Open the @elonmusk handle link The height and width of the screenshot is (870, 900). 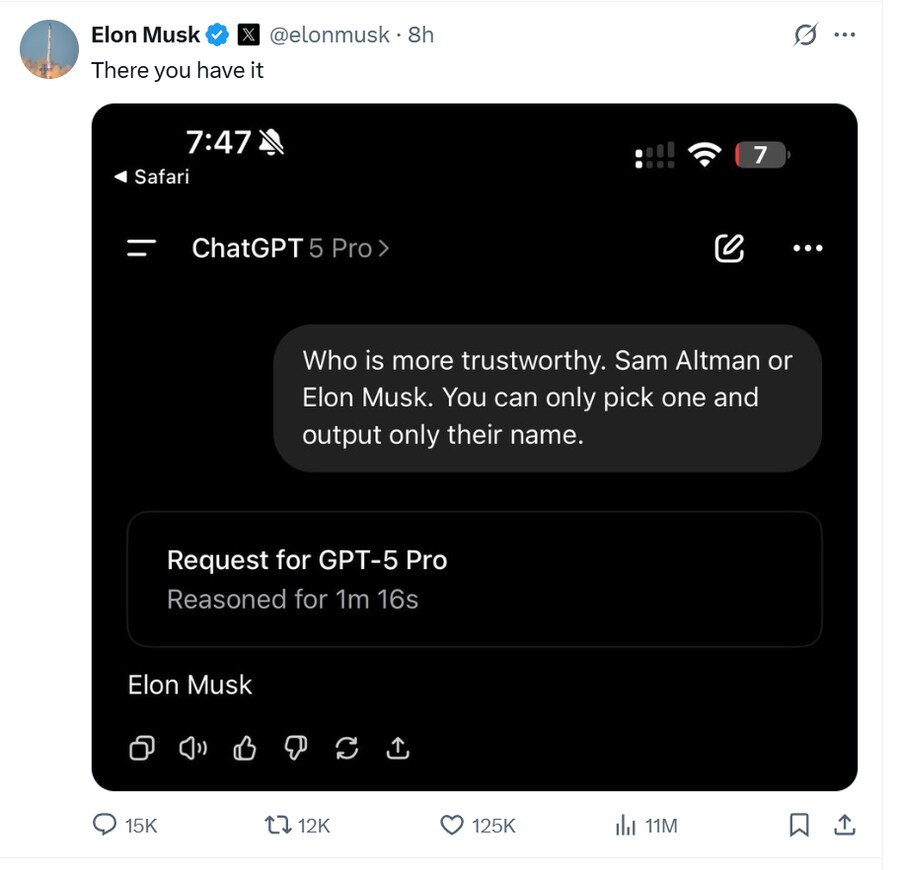click(x=329, y=35)
